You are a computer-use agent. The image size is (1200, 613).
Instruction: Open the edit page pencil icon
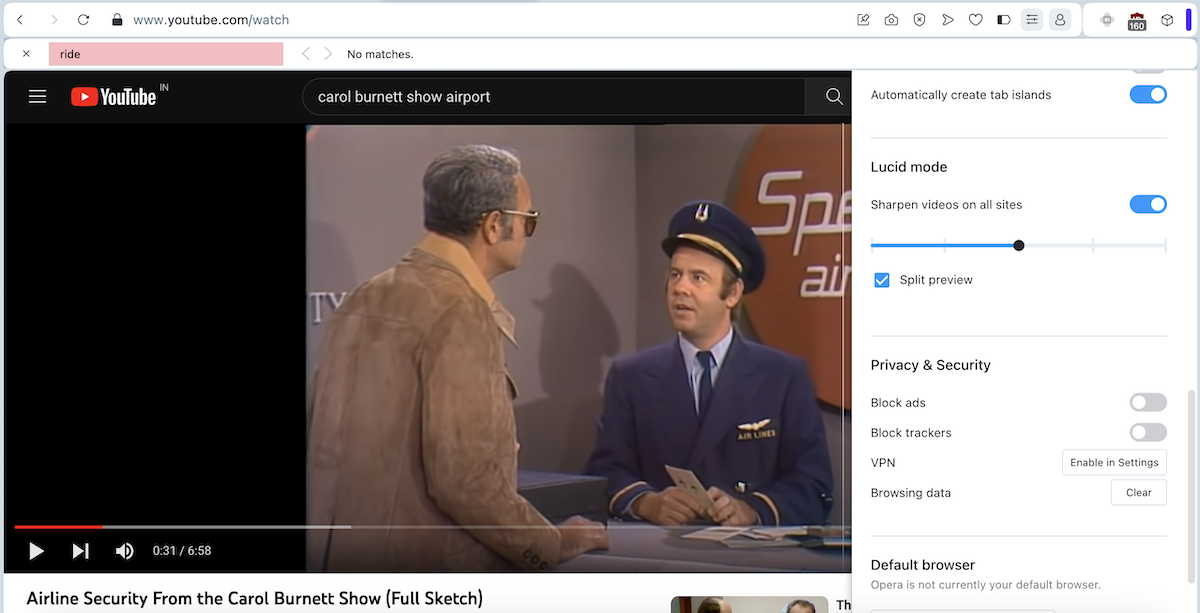click(x=863, y=20)
